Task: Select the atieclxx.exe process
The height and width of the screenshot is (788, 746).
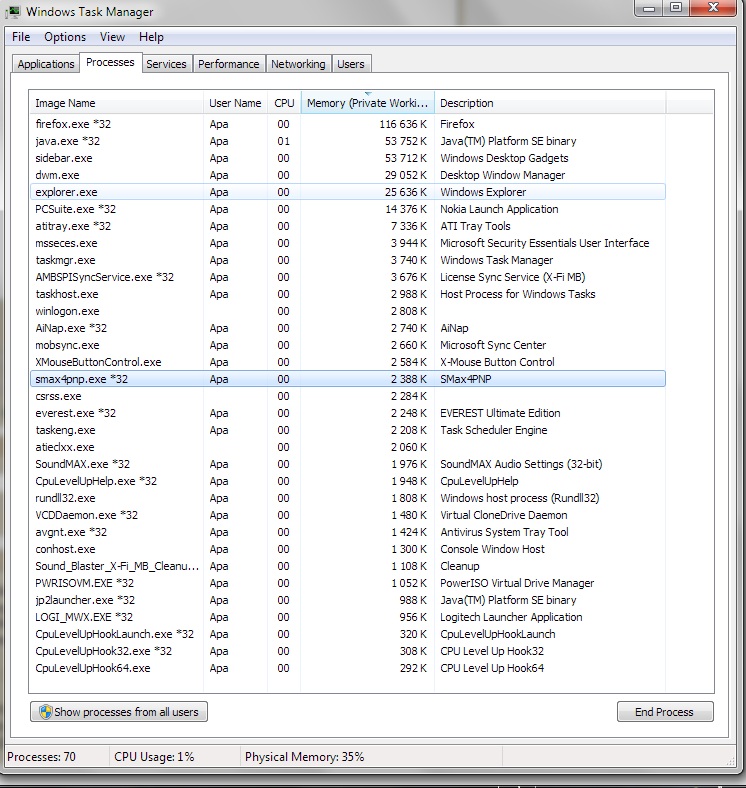Action: coord(348,447)
